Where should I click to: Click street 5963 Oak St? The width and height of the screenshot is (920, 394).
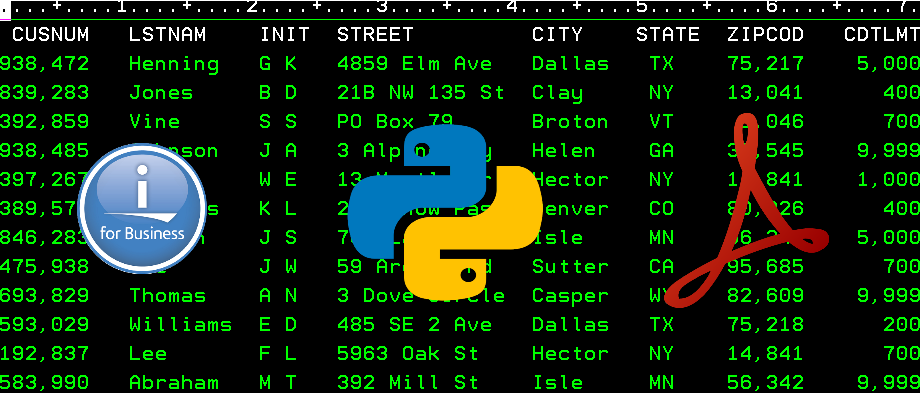coord(408,353)
